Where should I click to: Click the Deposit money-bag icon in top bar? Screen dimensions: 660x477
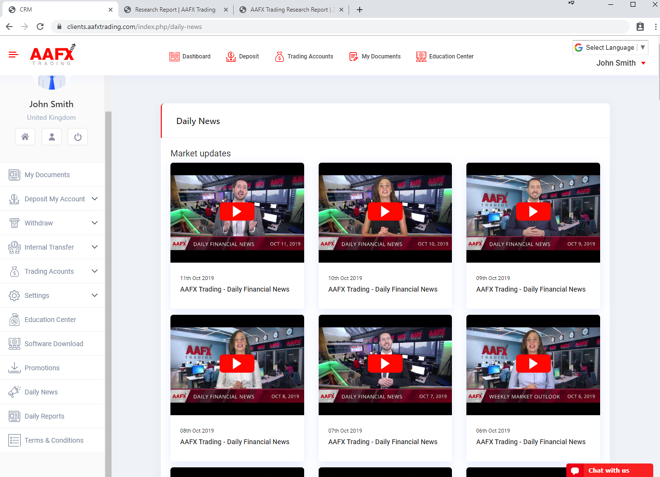coord(231,56)
